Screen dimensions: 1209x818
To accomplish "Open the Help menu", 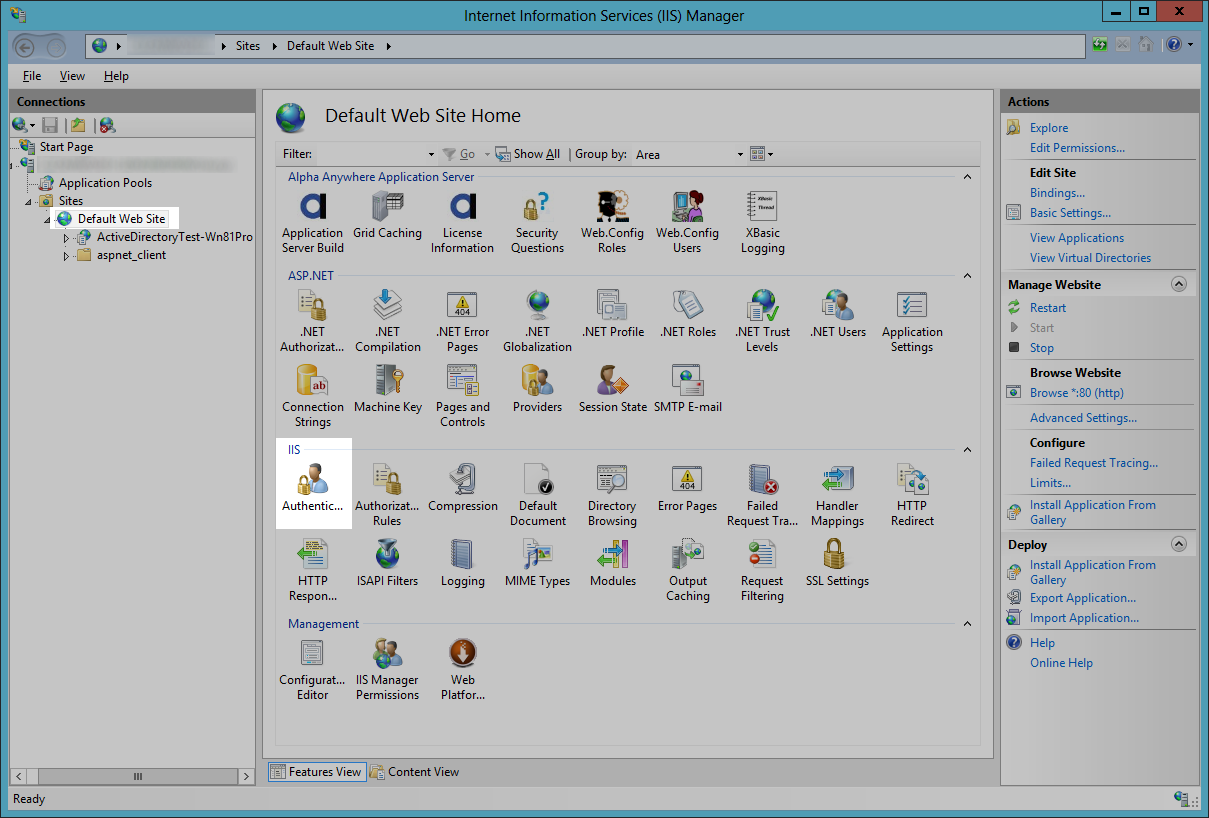I will pos(116,76).
